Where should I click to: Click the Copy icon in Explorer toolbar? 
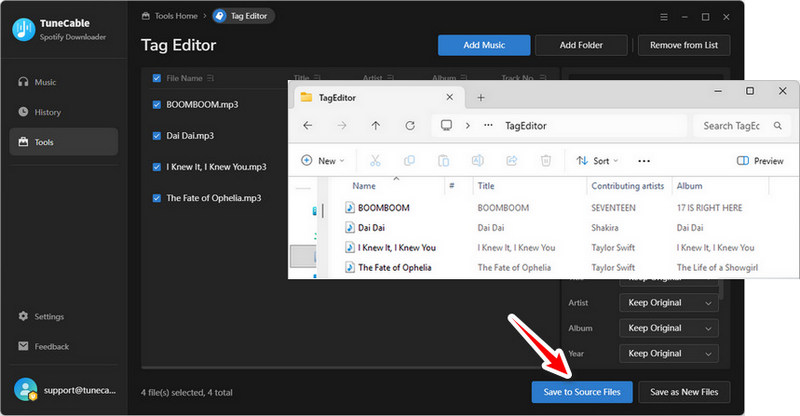409,161
